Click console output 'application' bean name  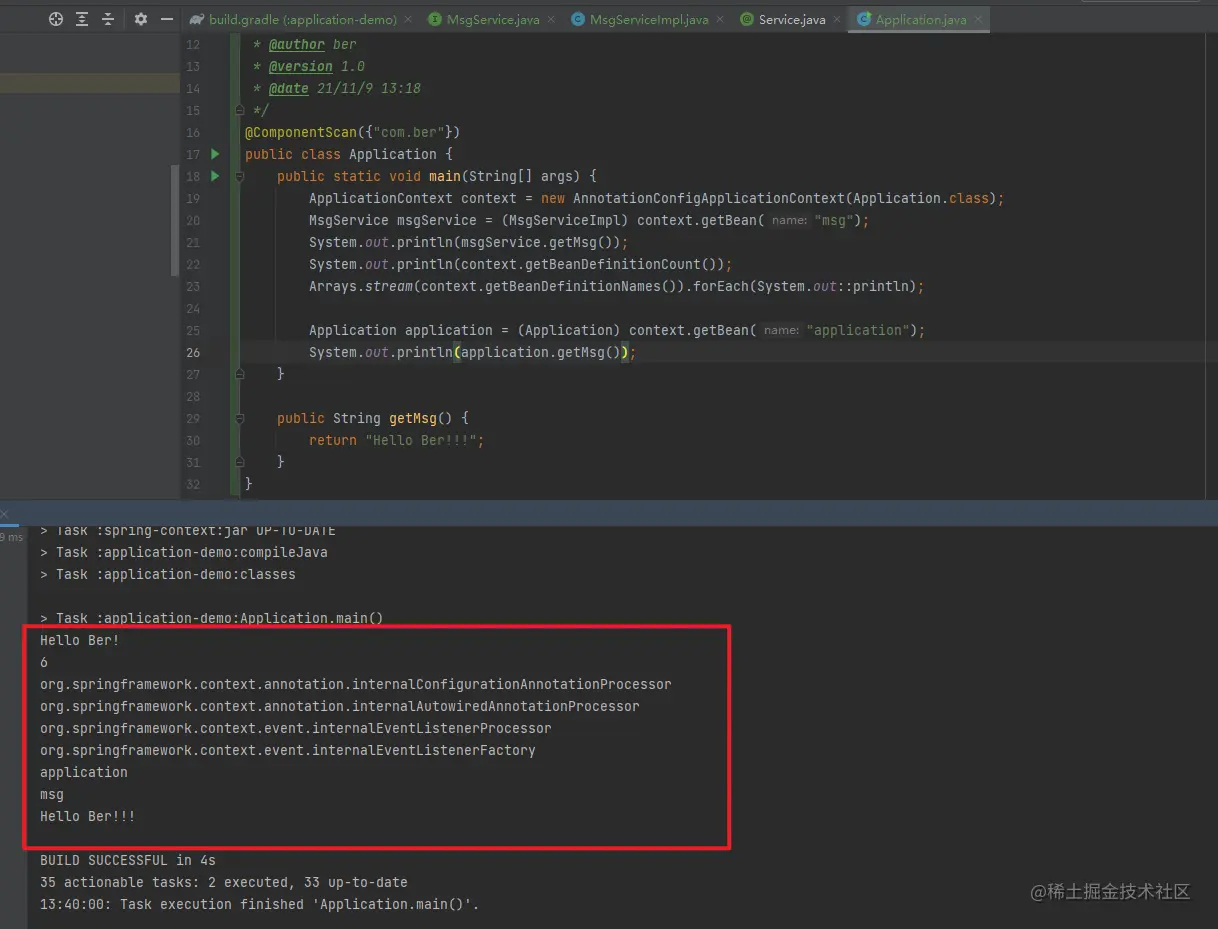pyautogui.click(x=84, y=772)
